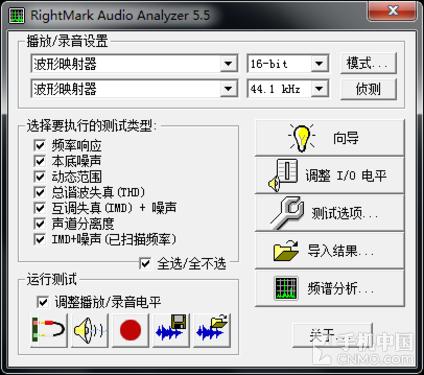Image resolution: width=424 pixels, height=375 pixels.
Task: Toggle the 频率响应 checkbox
Action: coord(40,145)
